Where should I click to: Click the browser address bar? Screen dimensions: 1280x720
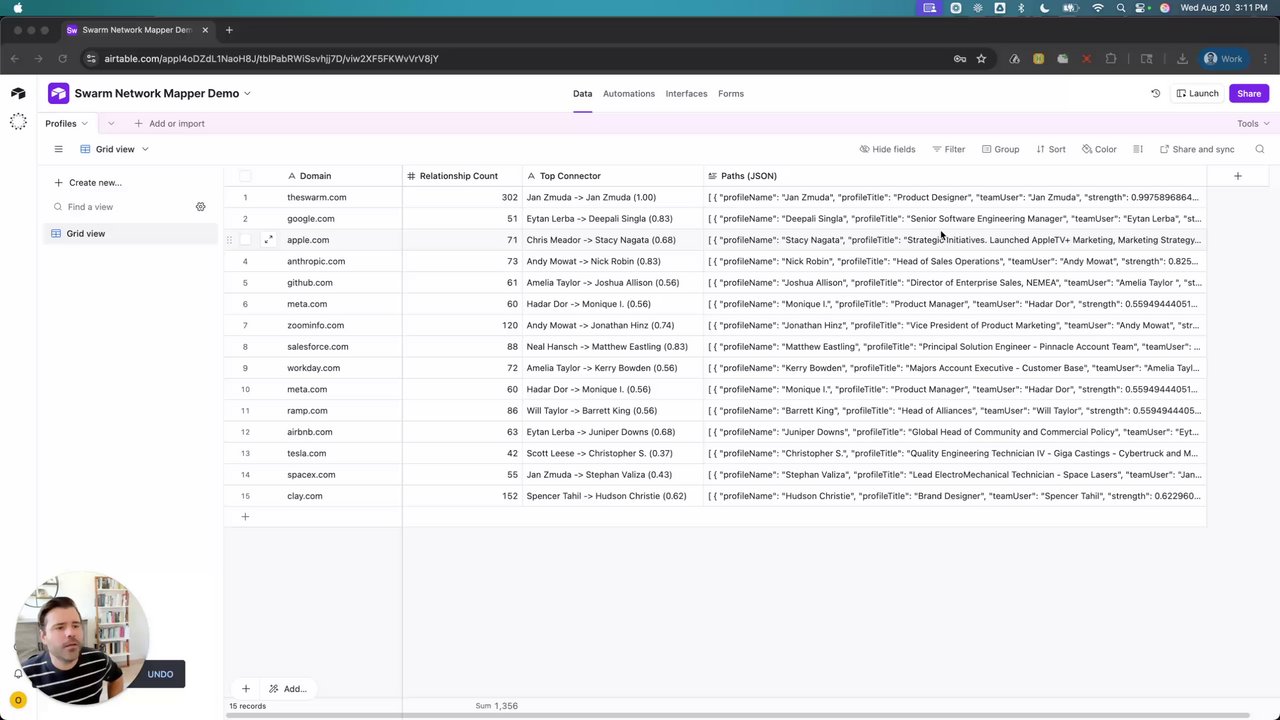point(520,59)
